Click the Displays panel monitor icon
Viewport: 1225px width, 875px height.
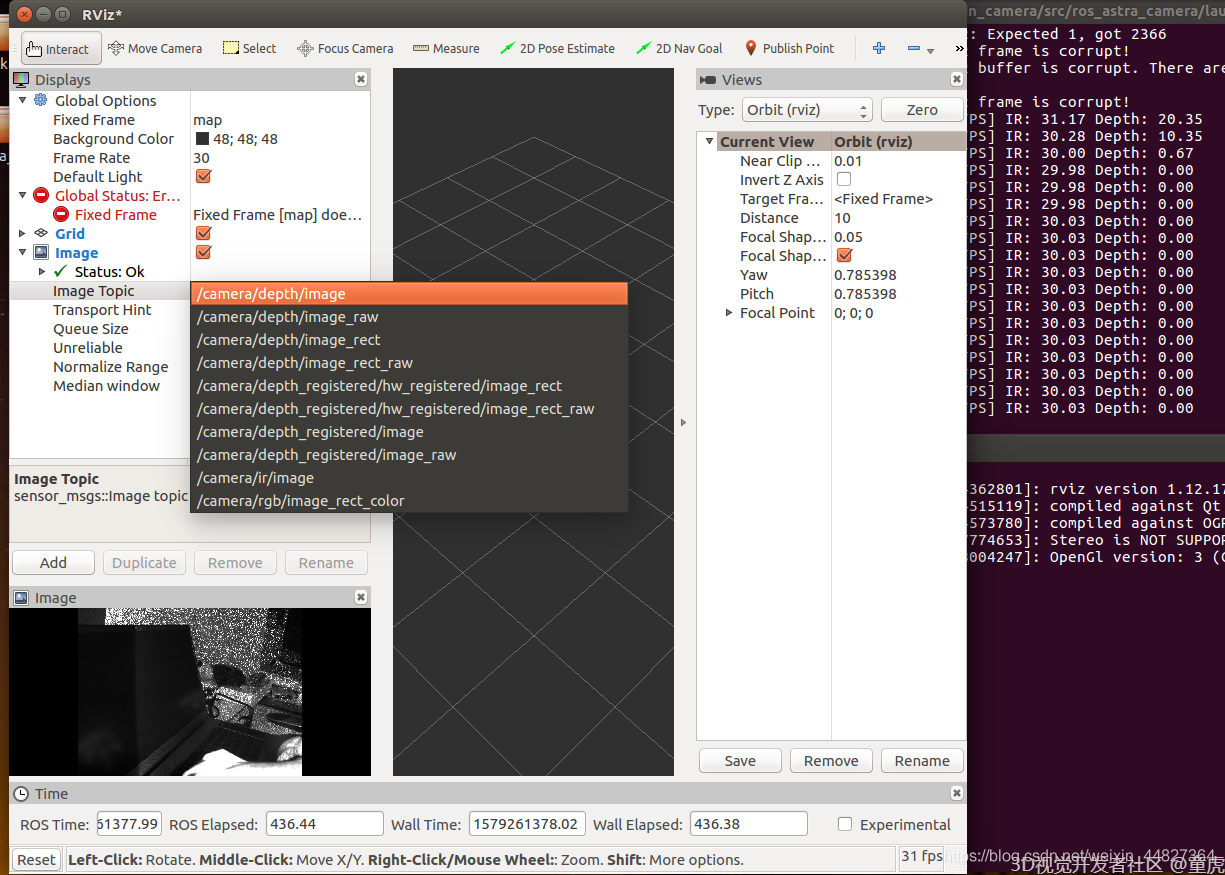click(21, 79)
